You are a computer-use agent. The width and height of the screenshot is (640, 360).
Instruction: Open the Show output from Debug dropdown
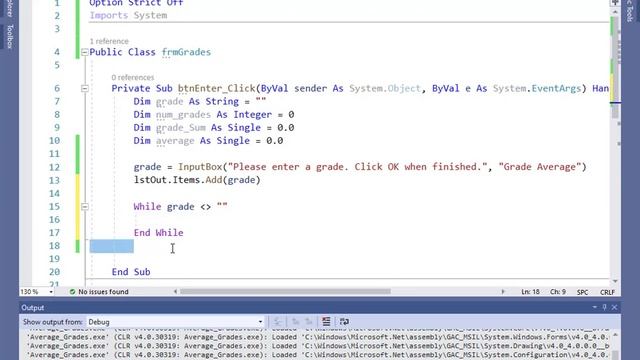tap(260, 322)
